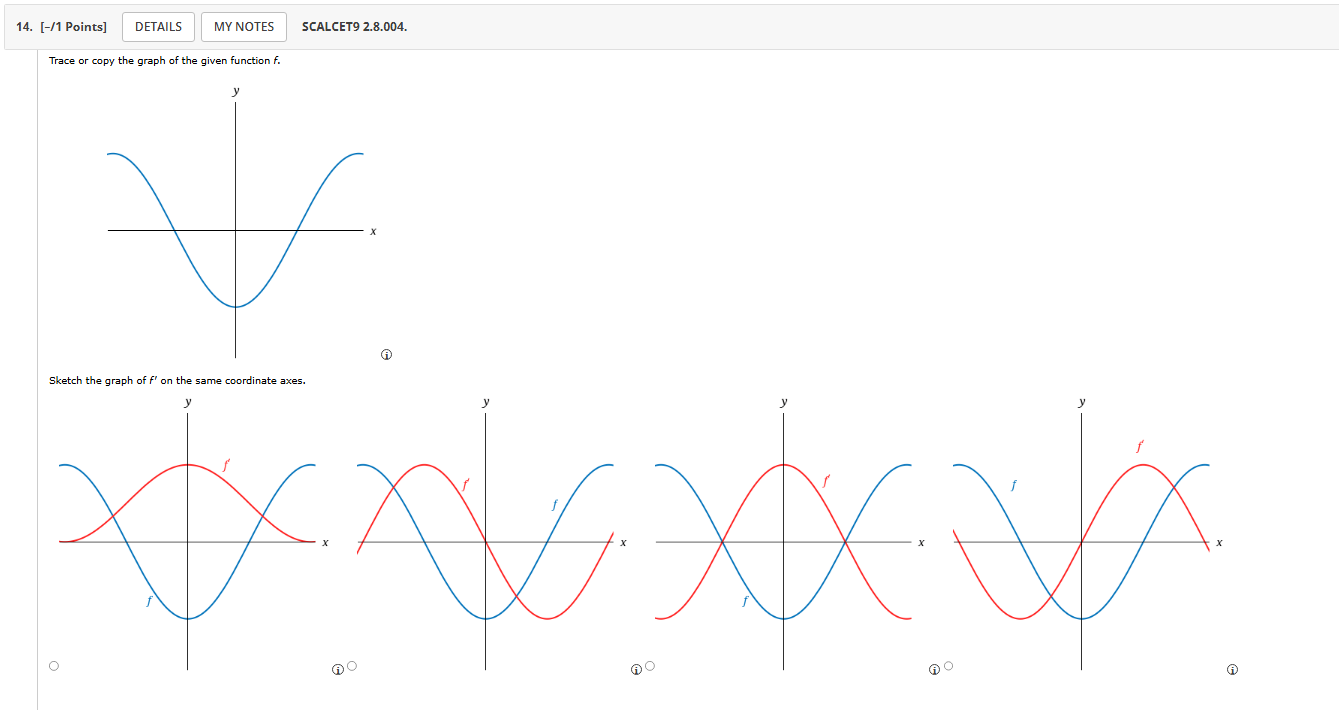
Task: Select the fourth answer choice radio button
Action: (947, 665)
